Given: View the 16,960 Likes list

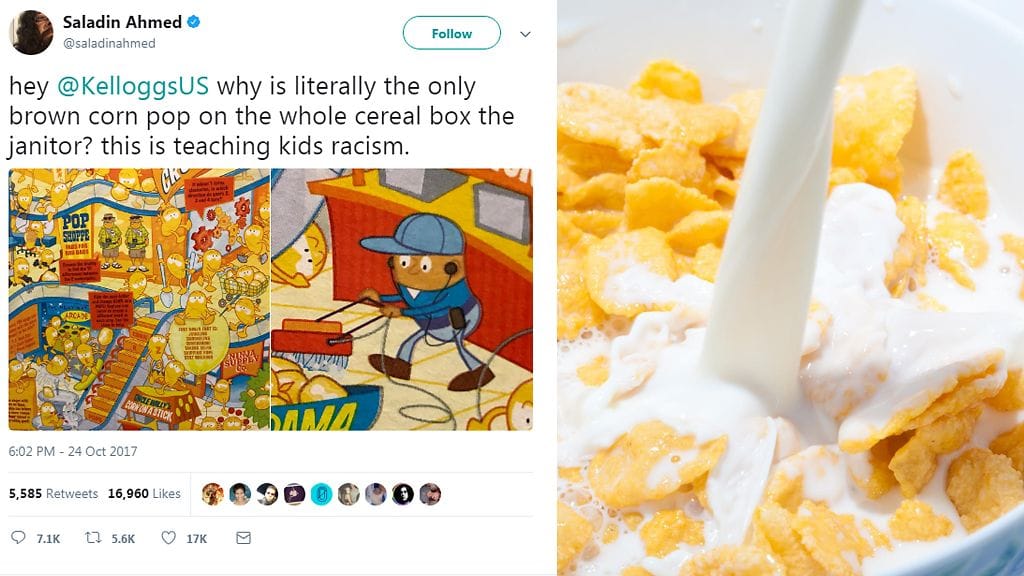Looking at the screenshot, I should (x=144, y=494).
